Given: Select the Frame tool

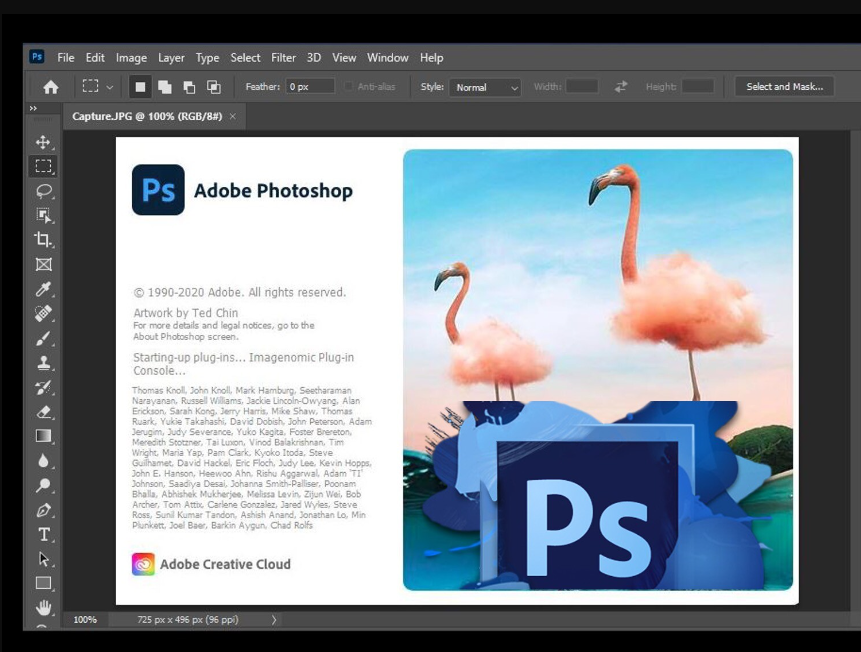Looking at the screenshot, I should click(x=43, y=264).
